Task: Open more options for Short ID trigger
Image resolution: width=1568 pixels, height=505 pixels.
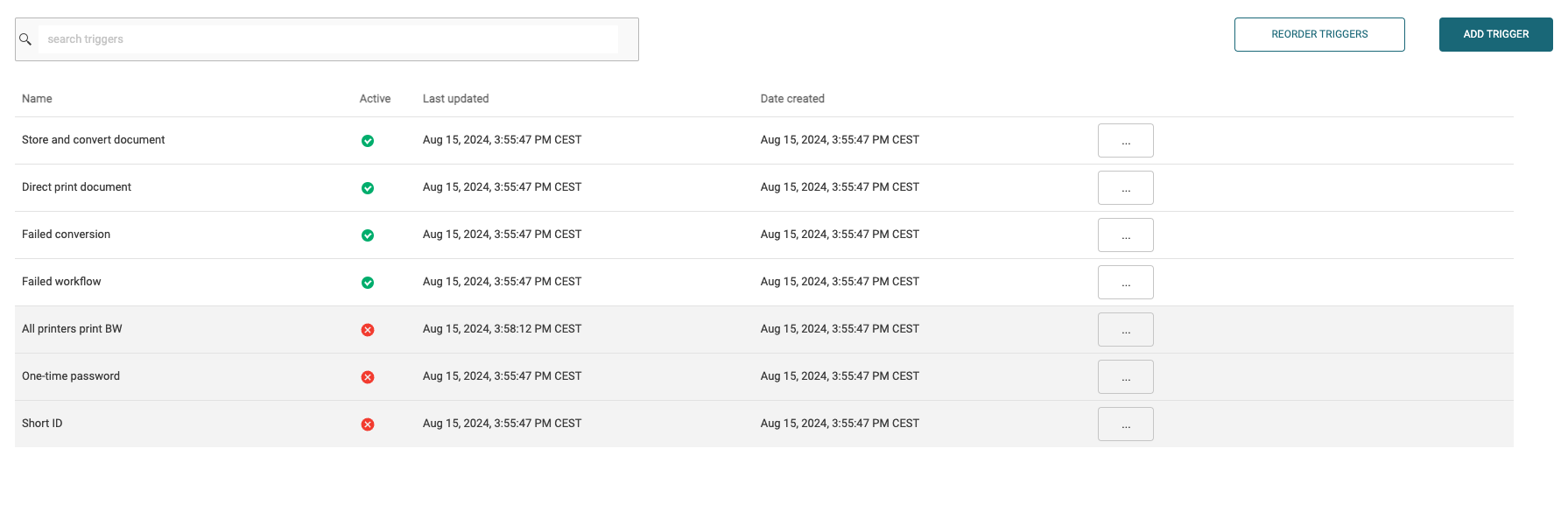Action: 1125,424
